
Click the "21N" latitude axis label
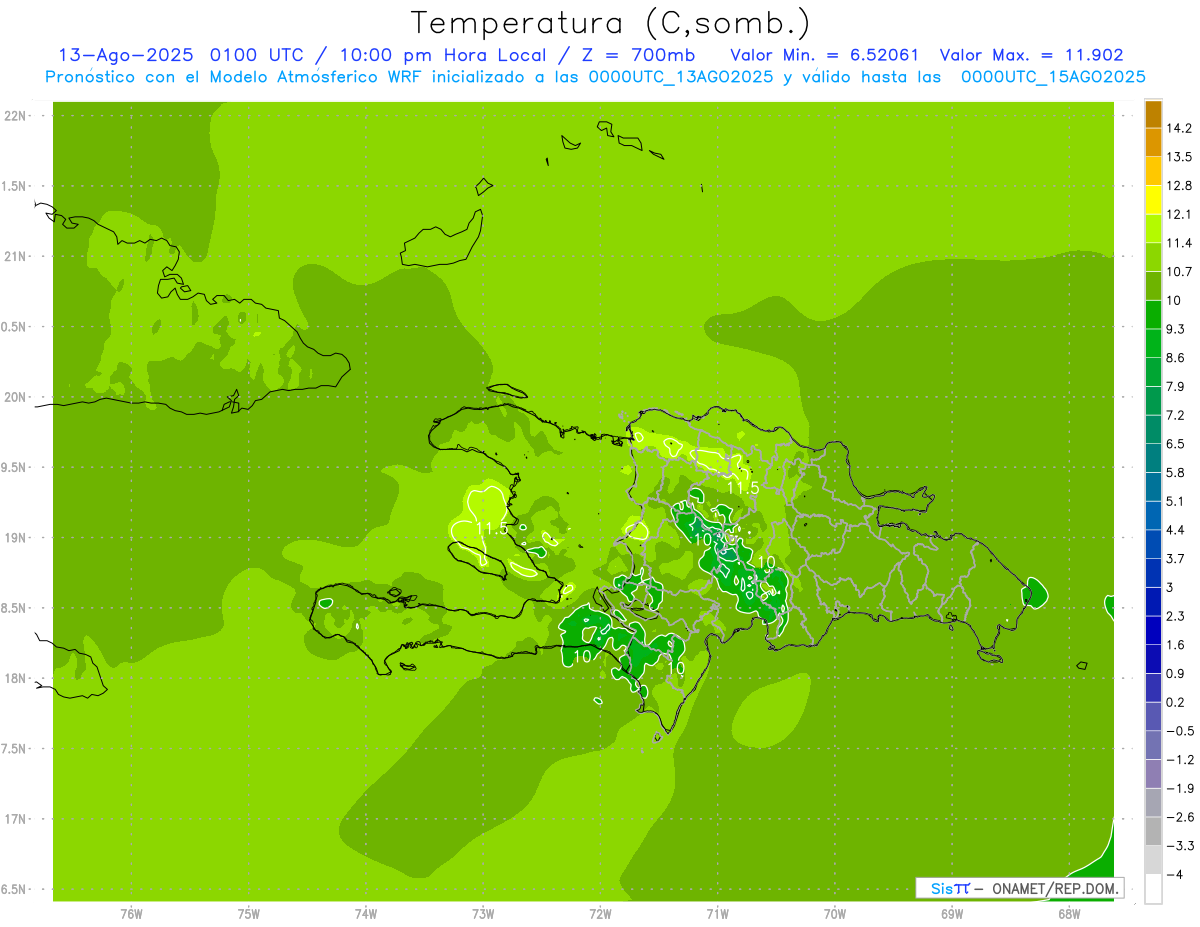tap(17, 257)
